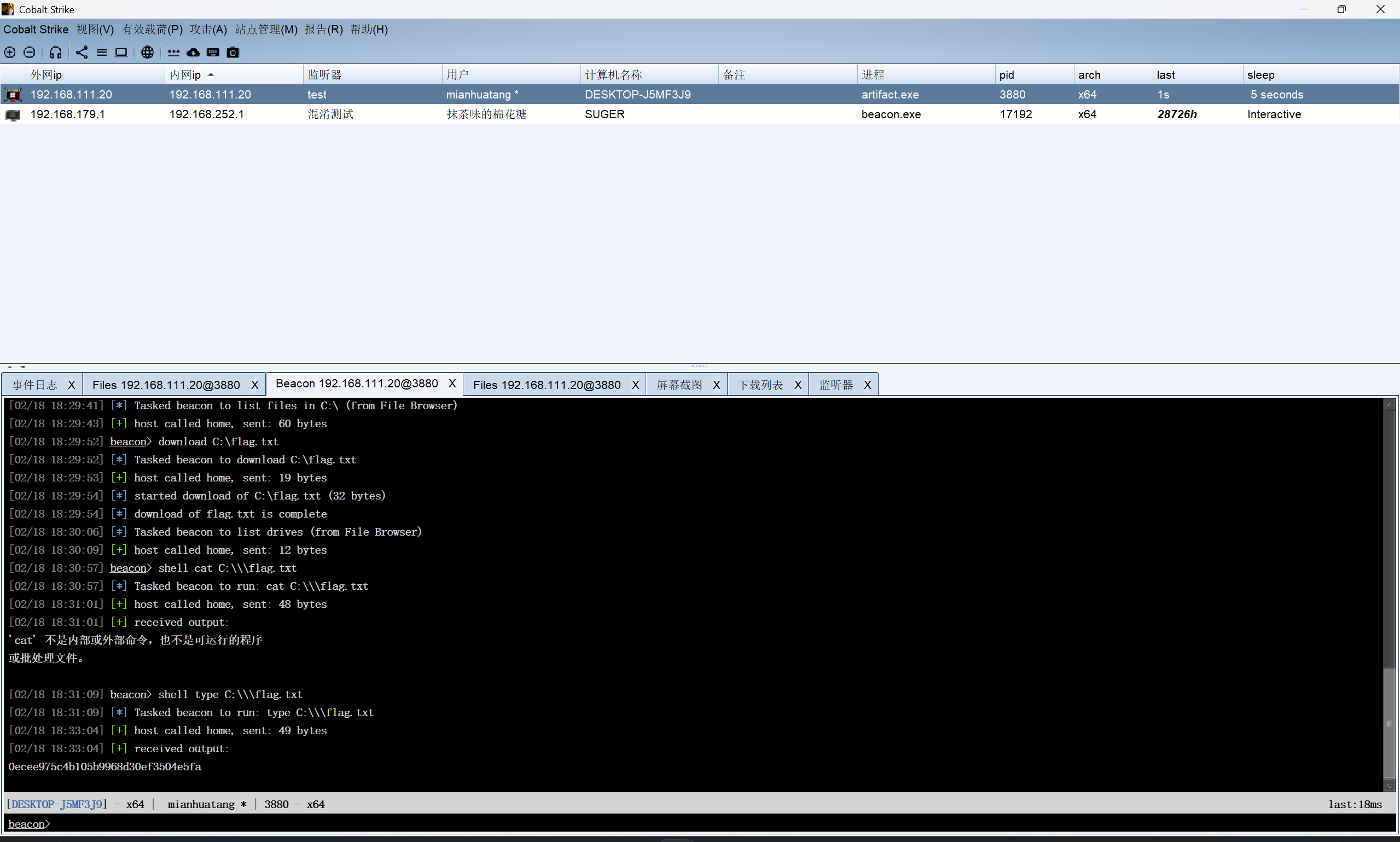Close the 屏幕截图 tab
This screenshot has height=842, width=1400.
pyautogui.click(x=717, y=385)
